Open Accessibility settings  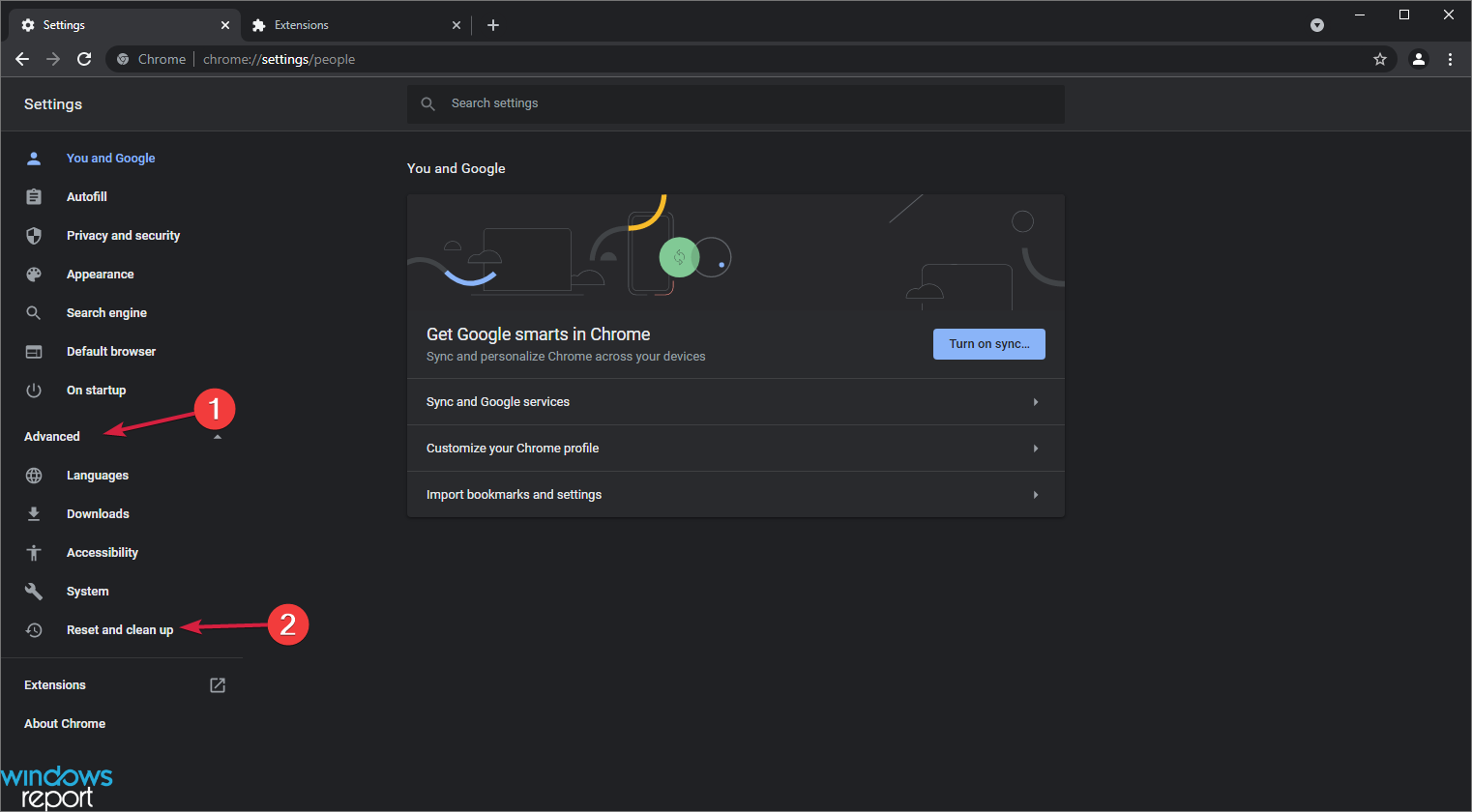click(x=102, y=552)
